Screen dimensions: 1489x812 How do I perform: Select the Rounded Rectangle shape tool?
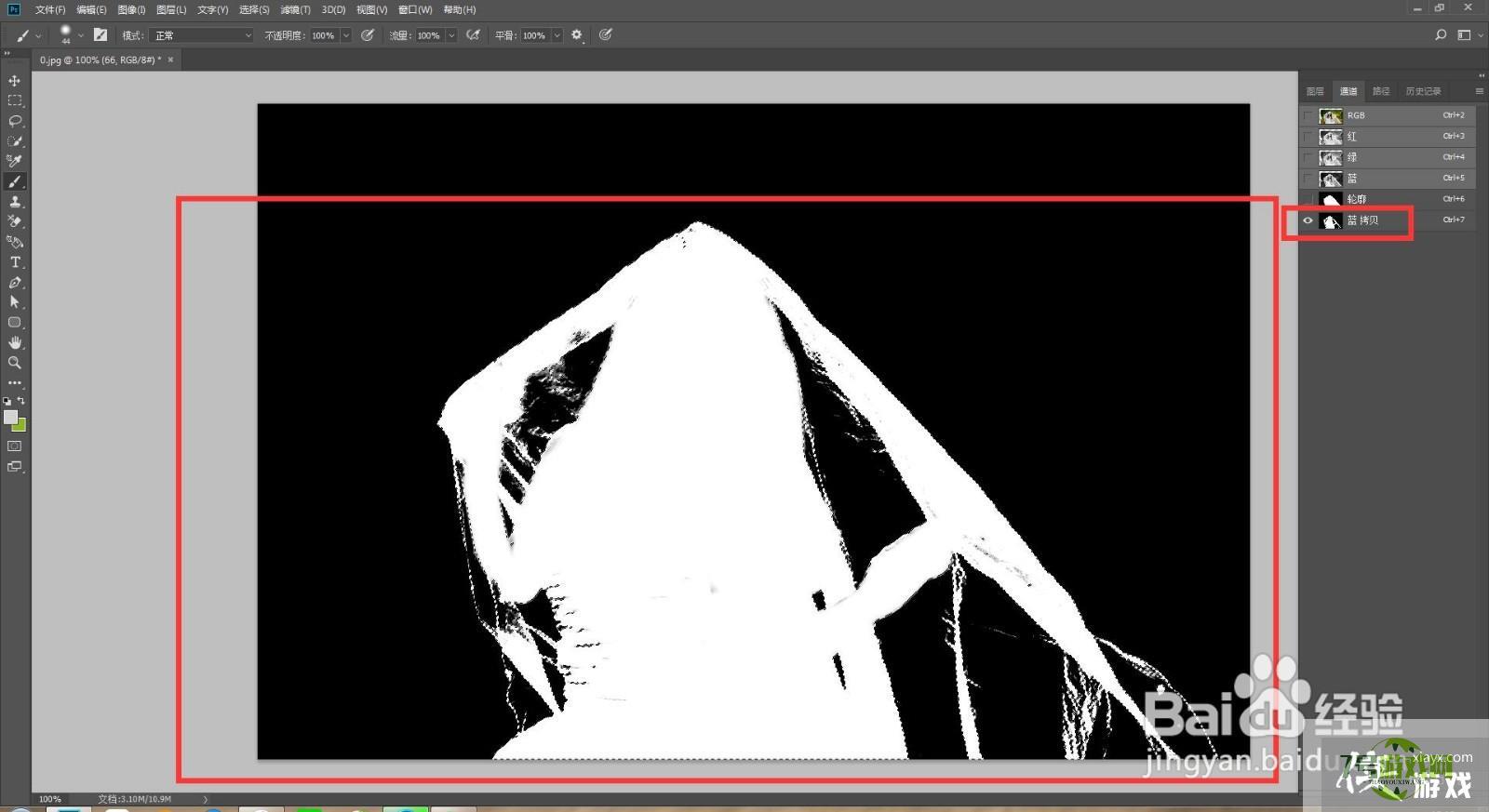click(x=14, y=323)
